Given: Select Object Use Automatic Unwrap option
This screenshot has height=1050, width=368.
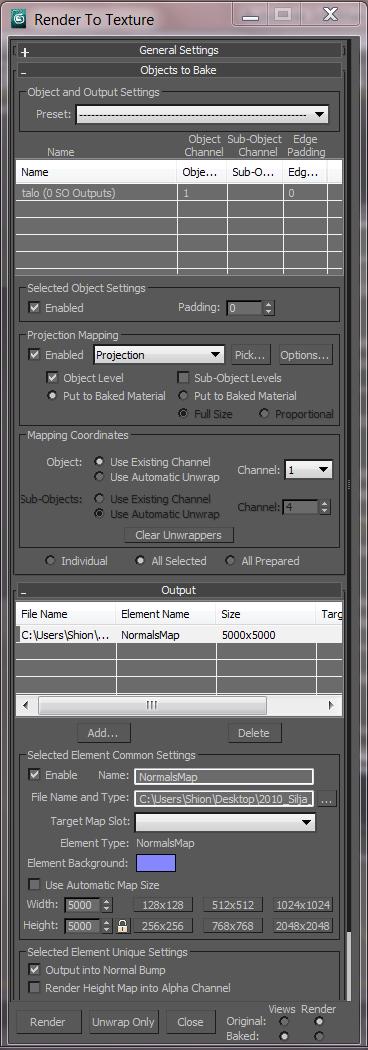Looking at the screenshot, I should coord(100,477).
